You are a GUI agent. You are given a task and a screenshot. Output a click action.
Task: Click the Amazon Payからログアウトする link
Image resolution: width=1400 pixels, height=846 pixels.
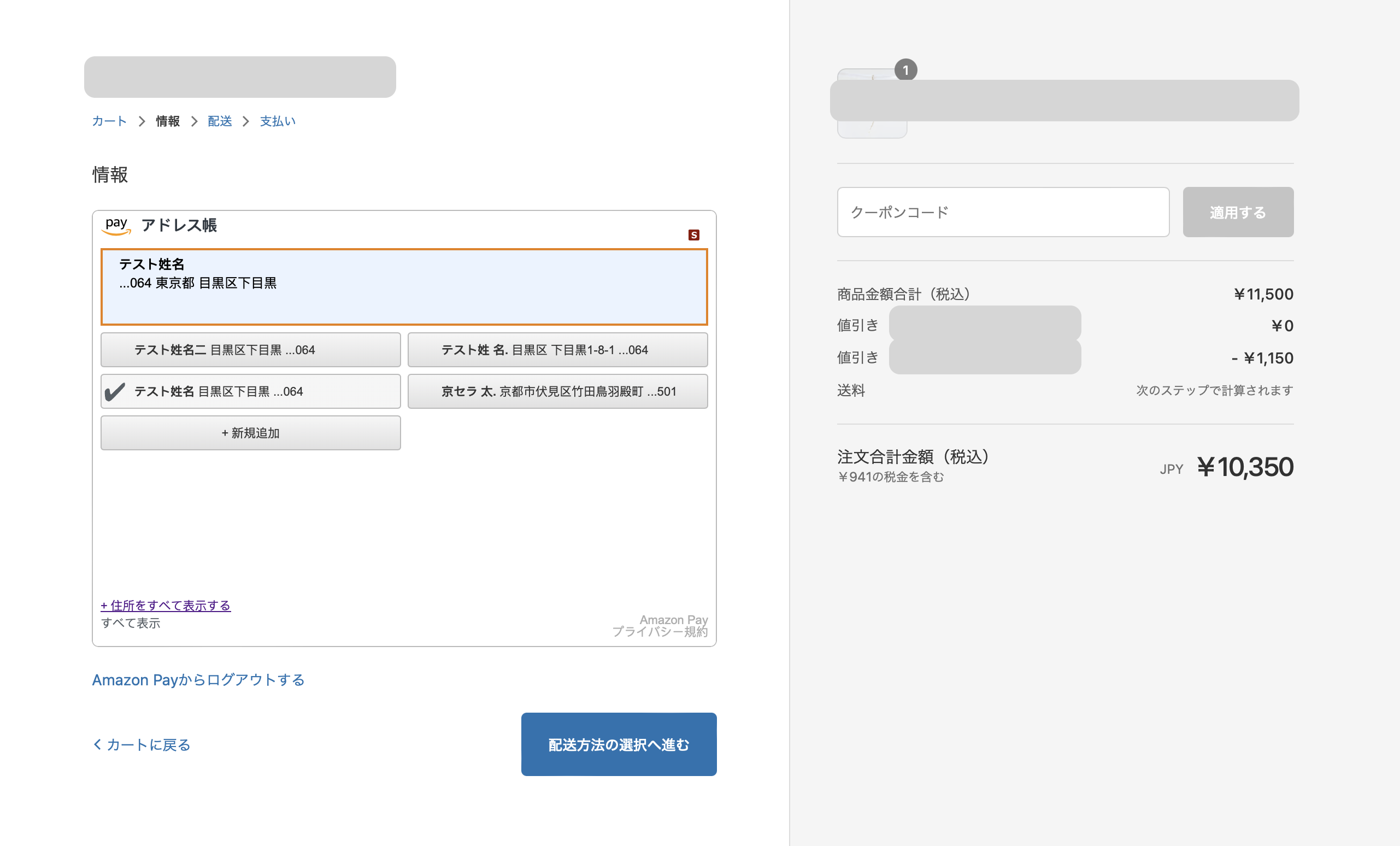198,679
